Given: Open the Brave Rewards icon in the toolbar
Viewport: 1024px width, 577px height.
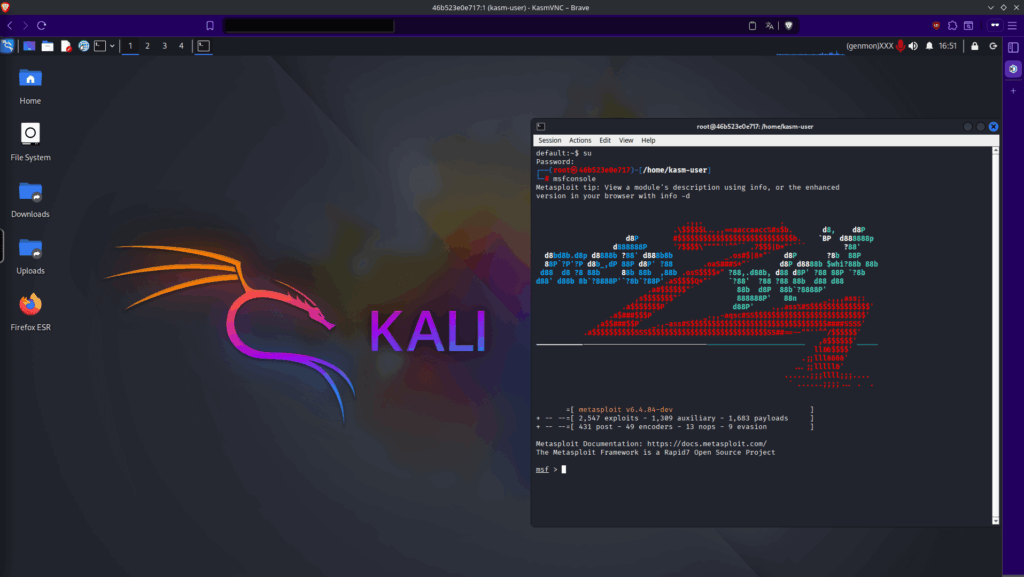Looking at the screenshot, I should click(936, 25).
